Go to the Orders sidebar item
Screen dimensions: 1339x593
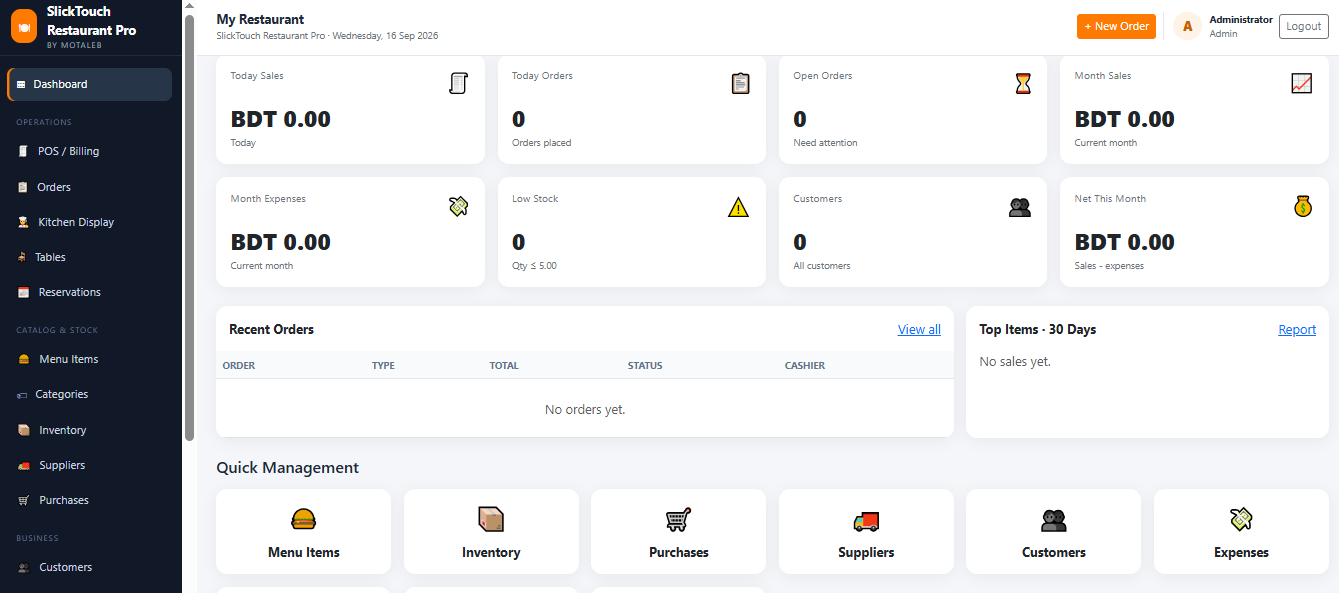tap(90, 187)
